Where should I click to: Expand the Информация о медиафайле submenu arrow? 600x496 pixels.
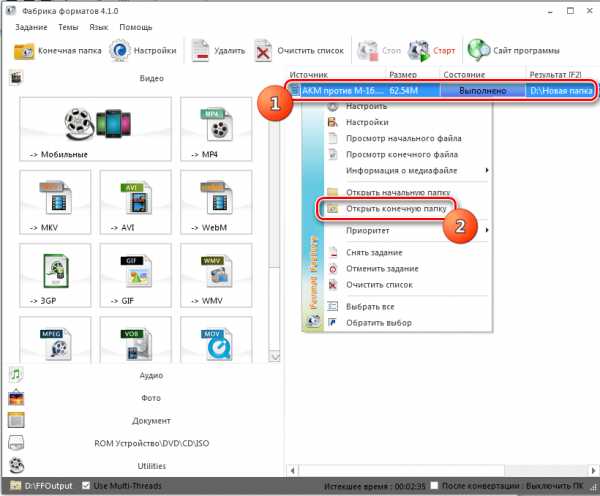(x=486, y=170)
